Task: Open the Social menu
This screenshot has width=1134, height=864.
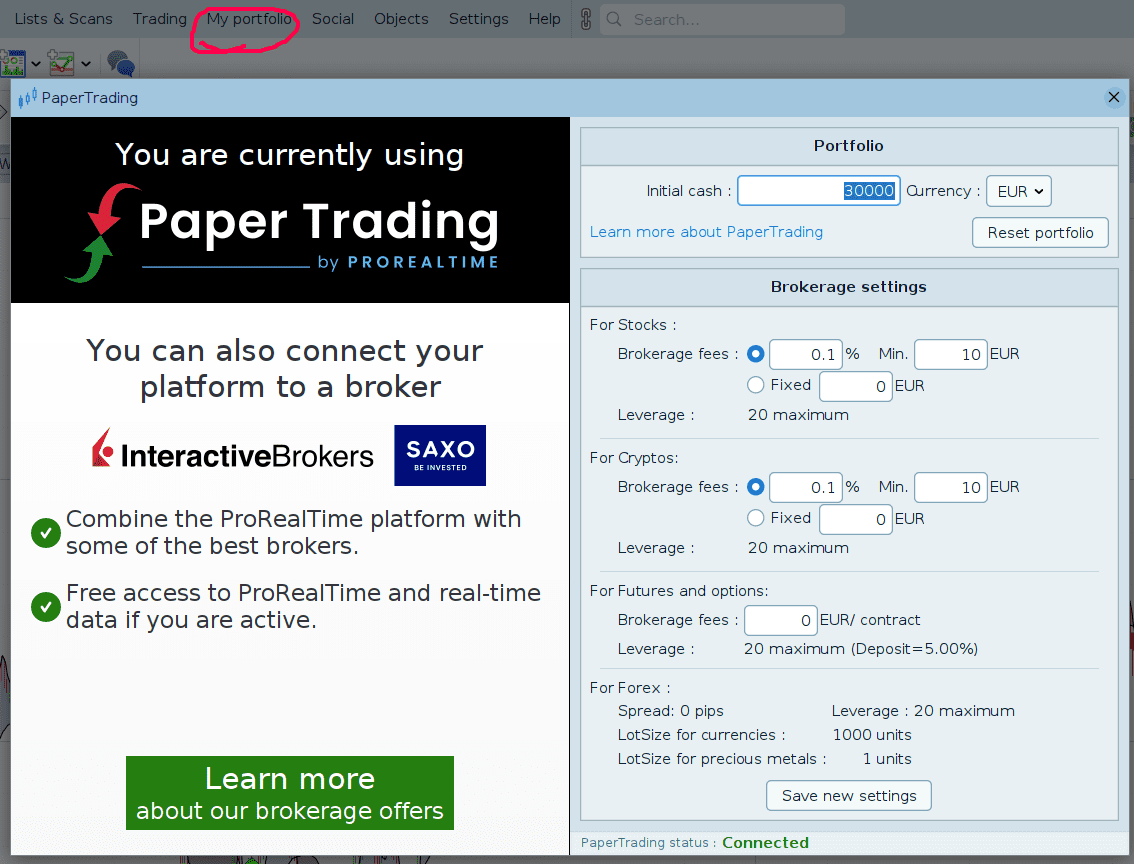Action: pos(333,19)
